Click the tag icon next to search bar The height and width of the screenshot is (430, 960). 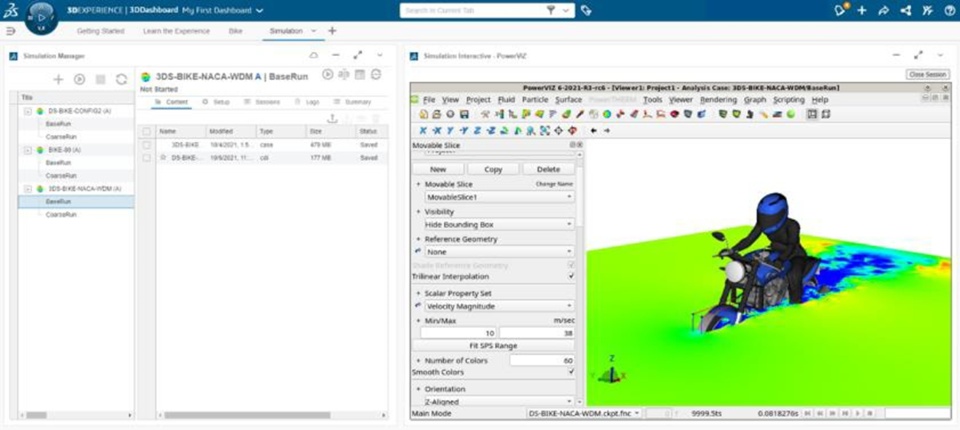586,10
